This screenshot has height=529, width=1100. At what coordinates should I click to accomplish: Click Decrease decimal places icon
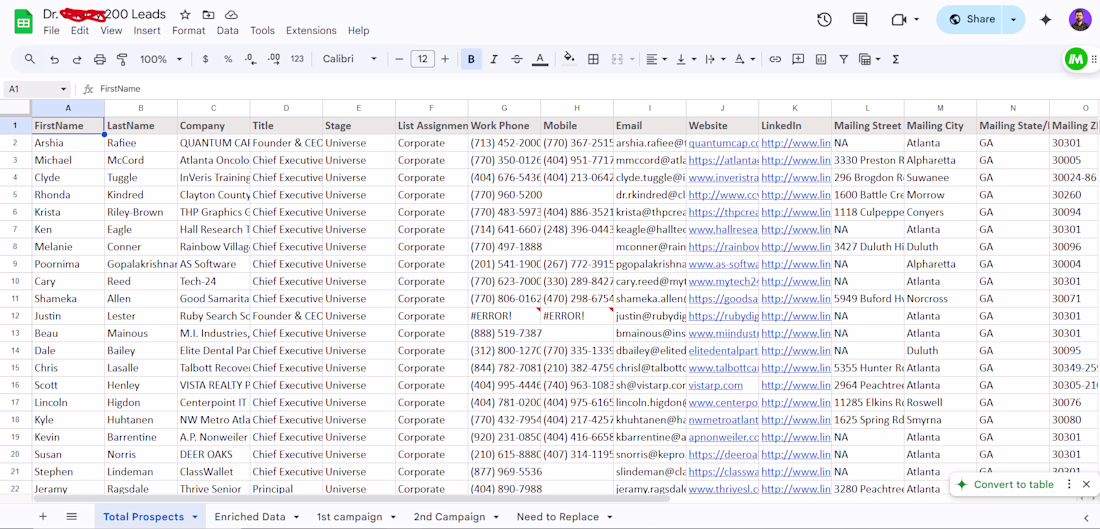coord(250,60)
